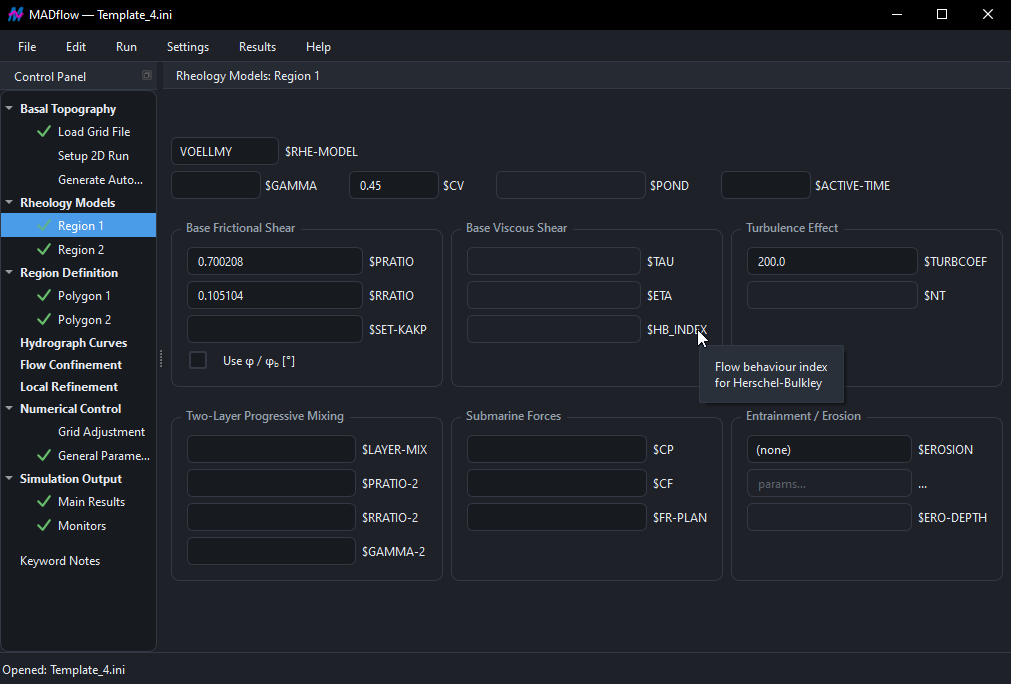Click the green checkmark beside Load Grid File
Image resolution: width=1011 pixels, height=684 pixels.
point(44,132)
